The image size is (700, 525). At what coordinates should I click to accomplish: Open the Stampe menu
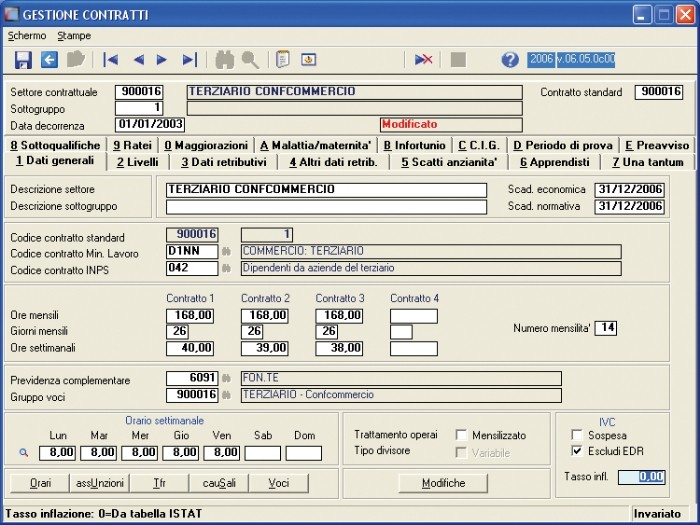[74, 36]
